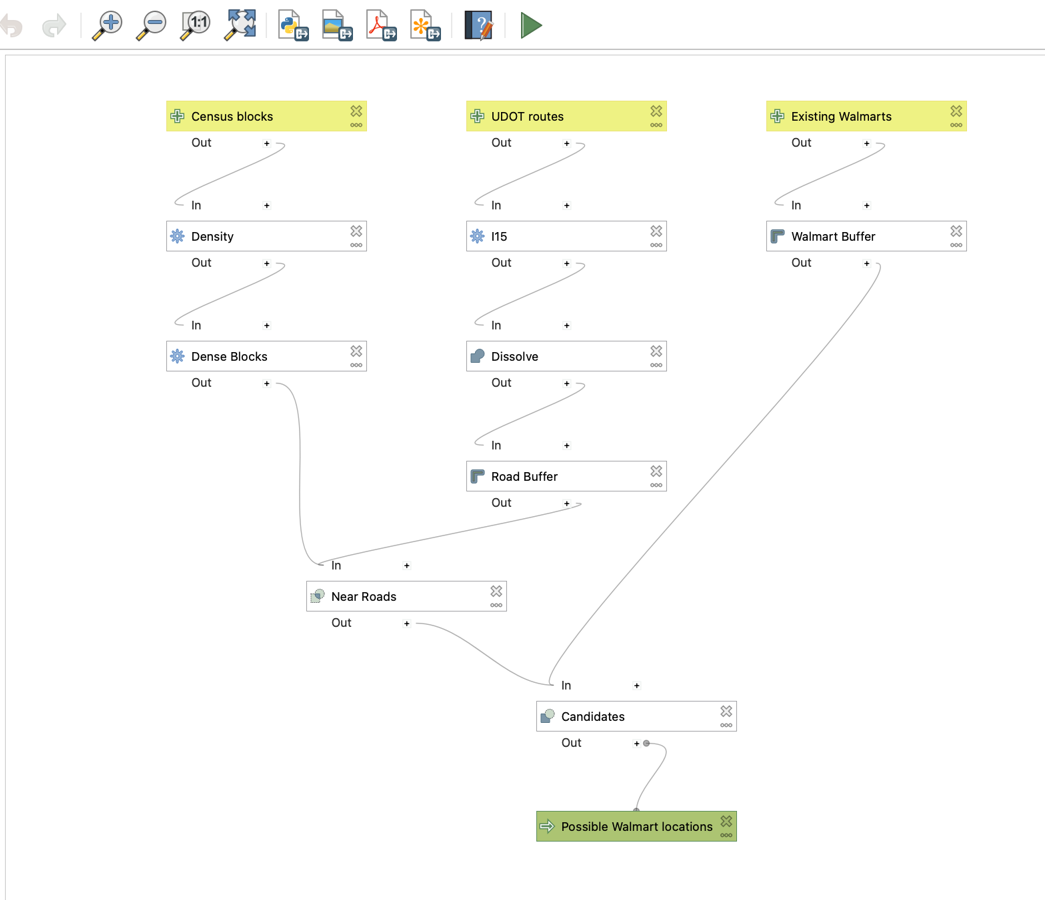Open edit dots on Dissolve node

coord(656,365)
